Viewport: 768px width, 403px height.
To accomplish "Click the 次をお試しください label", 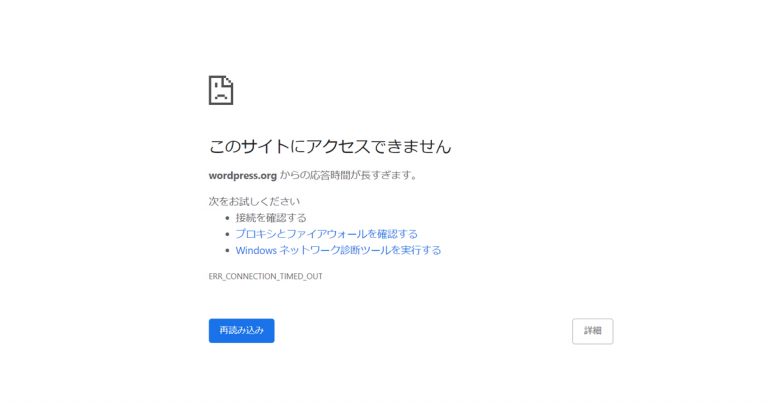I will pyautogui.click(x=254, y=201).
